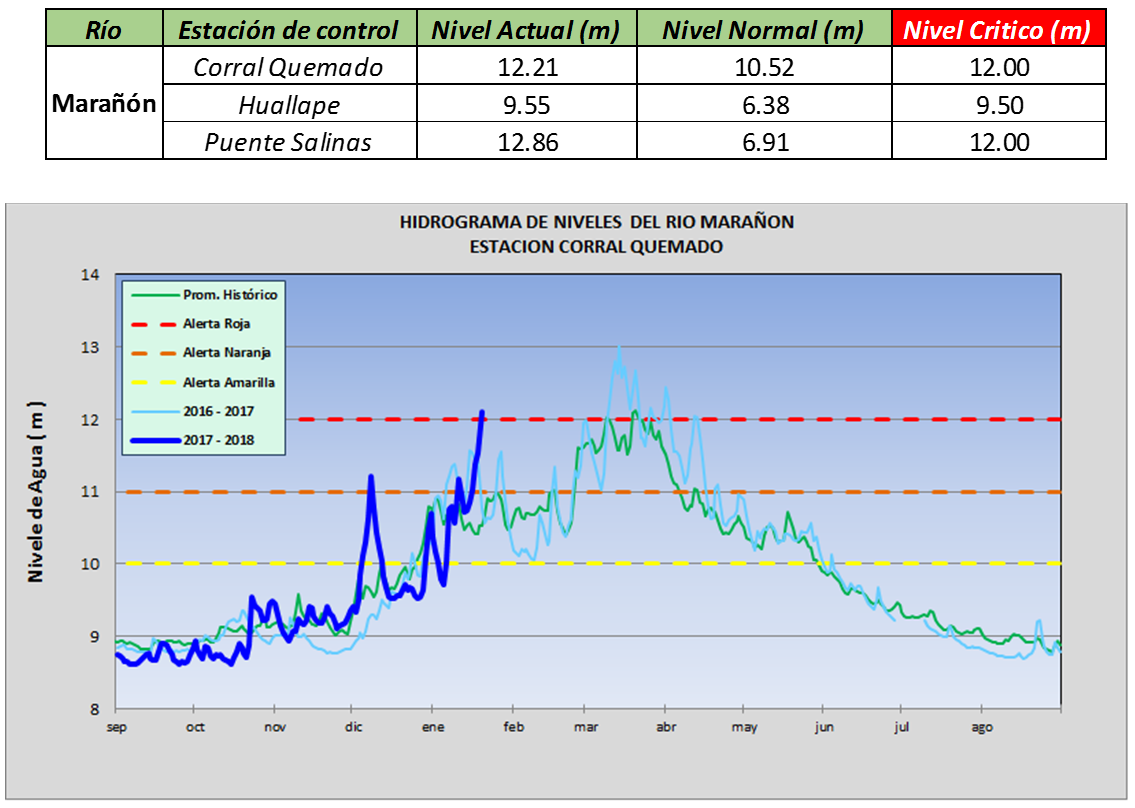Click the peak of the thick blue 2017-2018 line
The height and width of the screenshot is (808, 1135).
[482, 413]
